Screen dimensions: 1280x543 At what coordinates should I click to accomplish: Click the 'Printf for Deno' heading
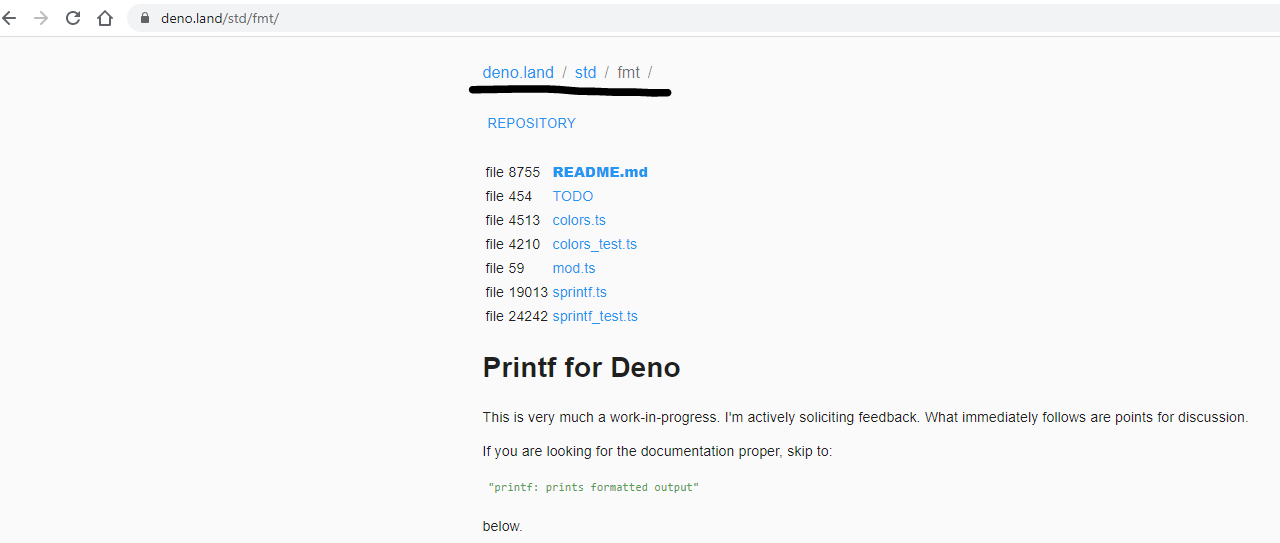(581, 367)
